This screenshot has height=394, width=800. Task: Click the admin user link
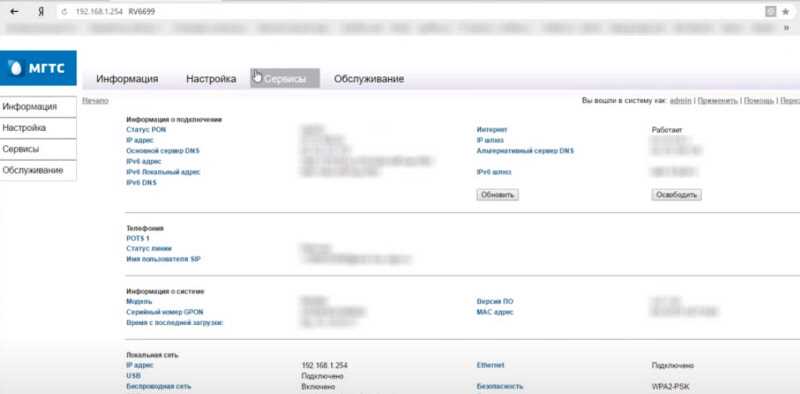click(x=681, y=101)
